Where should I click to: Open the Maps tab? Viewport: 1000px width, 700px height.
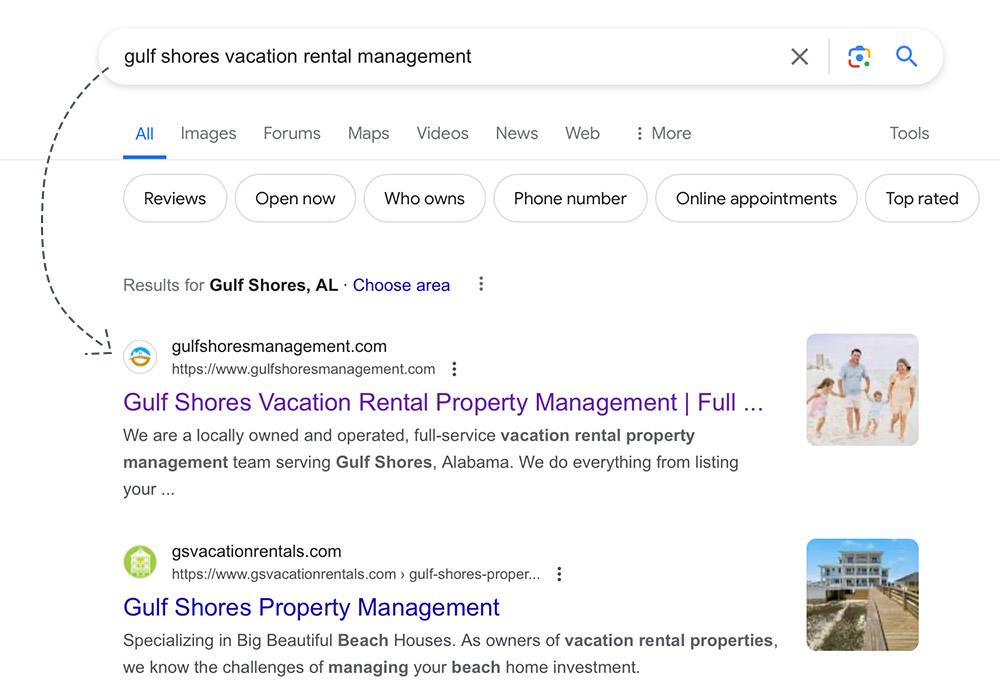(x=368, y=133)
